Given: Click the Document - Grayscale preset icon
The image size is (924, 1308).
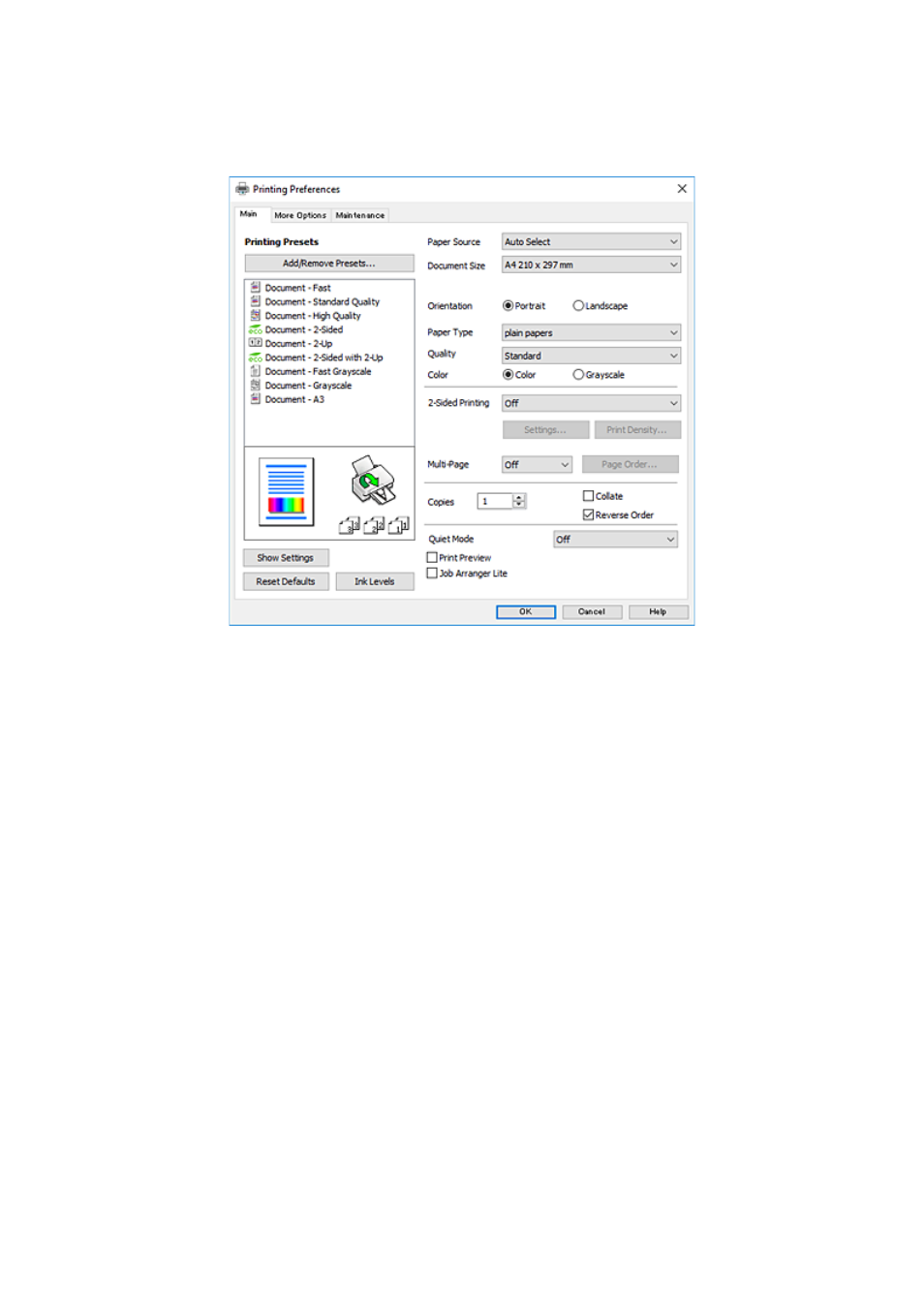Looking at the screenshot, I should (x=255, y=385).
